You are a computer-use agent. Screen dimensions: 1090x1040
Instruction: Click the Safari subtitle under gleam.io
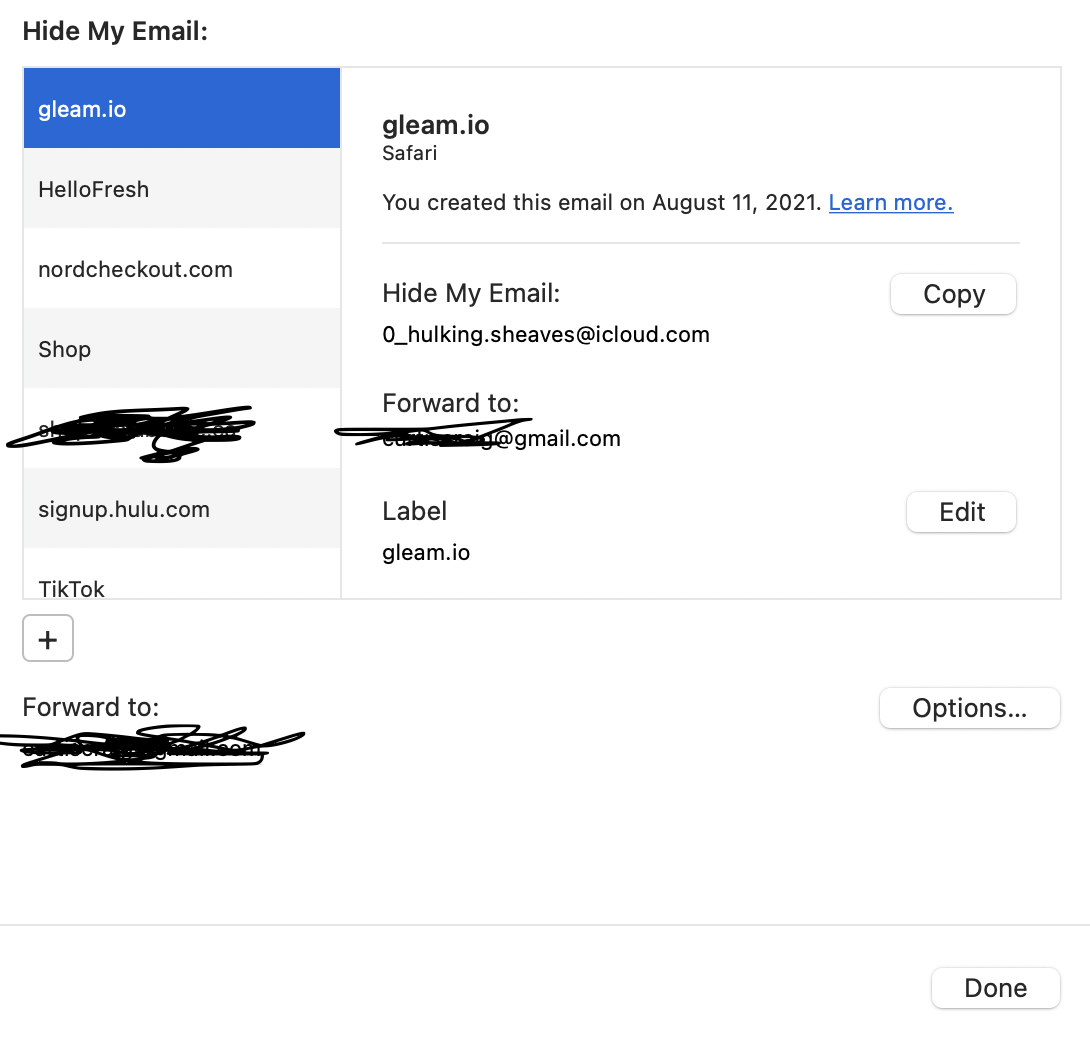pos(409,153)
